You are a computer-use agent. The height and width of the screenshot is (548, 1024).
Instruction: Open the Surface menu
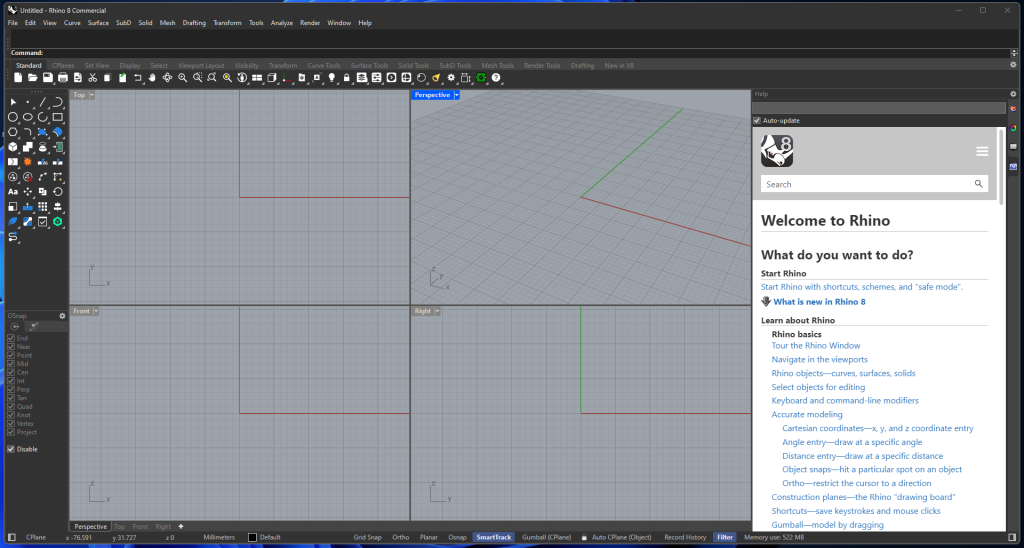tap(98, 23)
